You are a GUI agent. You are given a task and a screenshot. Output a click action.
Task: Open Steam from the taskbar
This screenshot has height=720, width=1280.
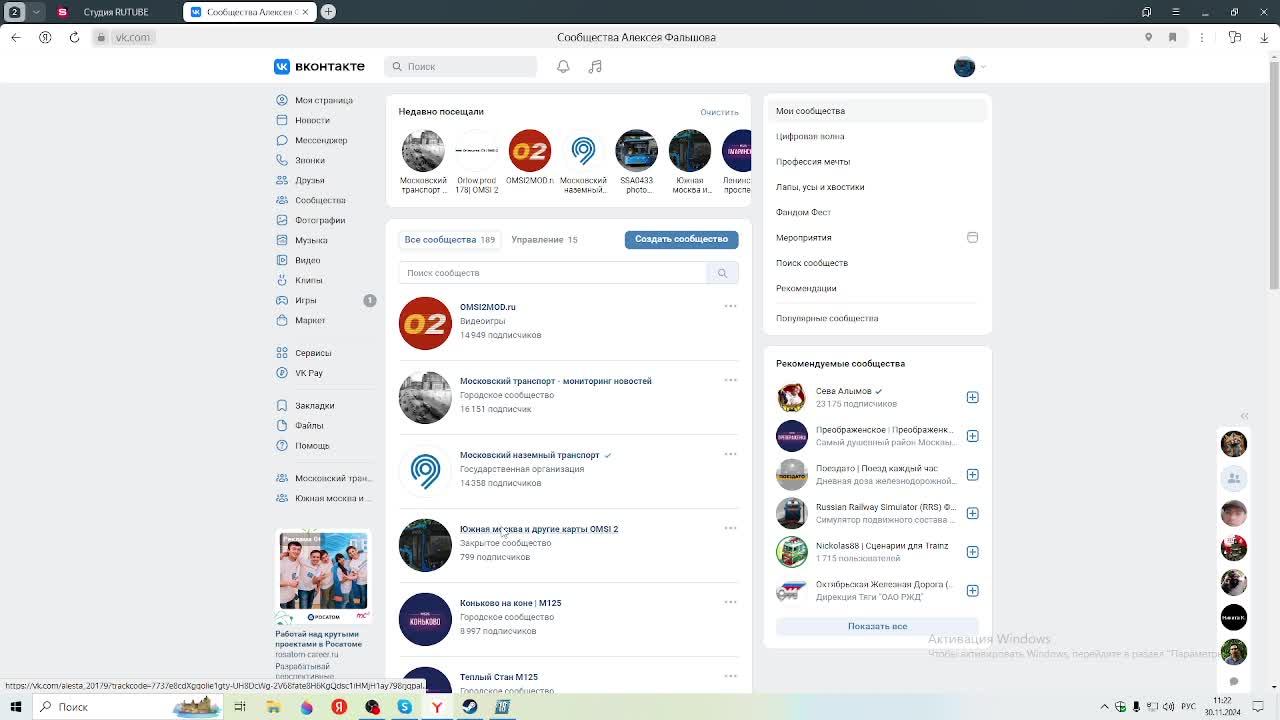click(470, 707)
